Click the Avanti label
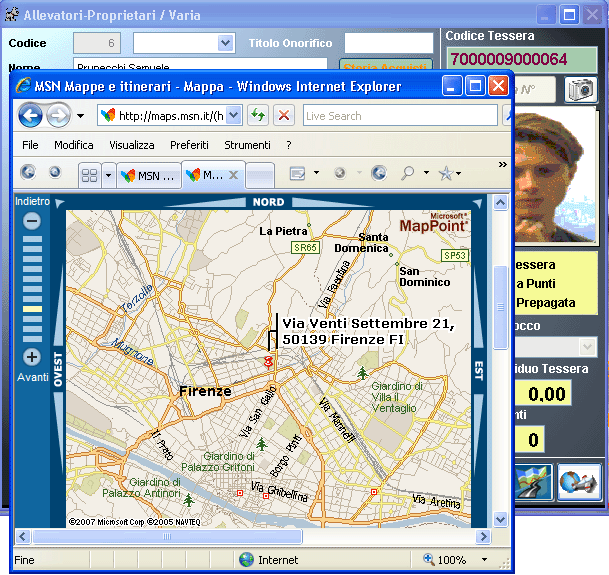Viewport: 609px width, 575px height. coord(33,377)
